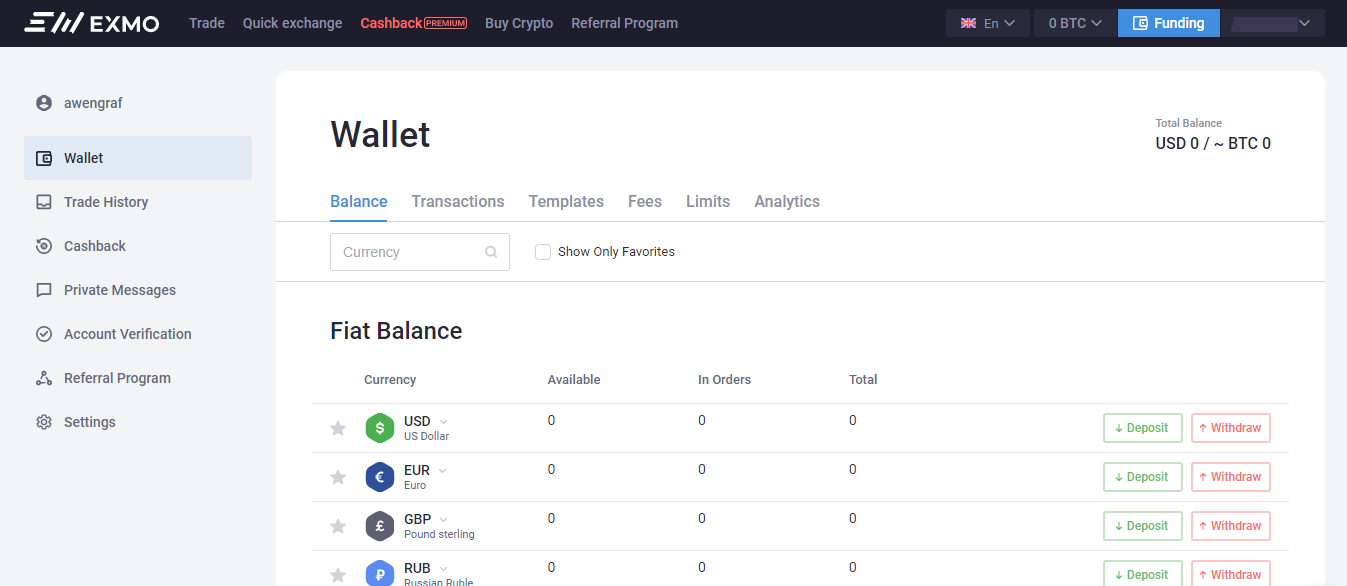Expand the chevron next to USD
This screenshot has width=1347, height=586.
[x=443, y=421]
